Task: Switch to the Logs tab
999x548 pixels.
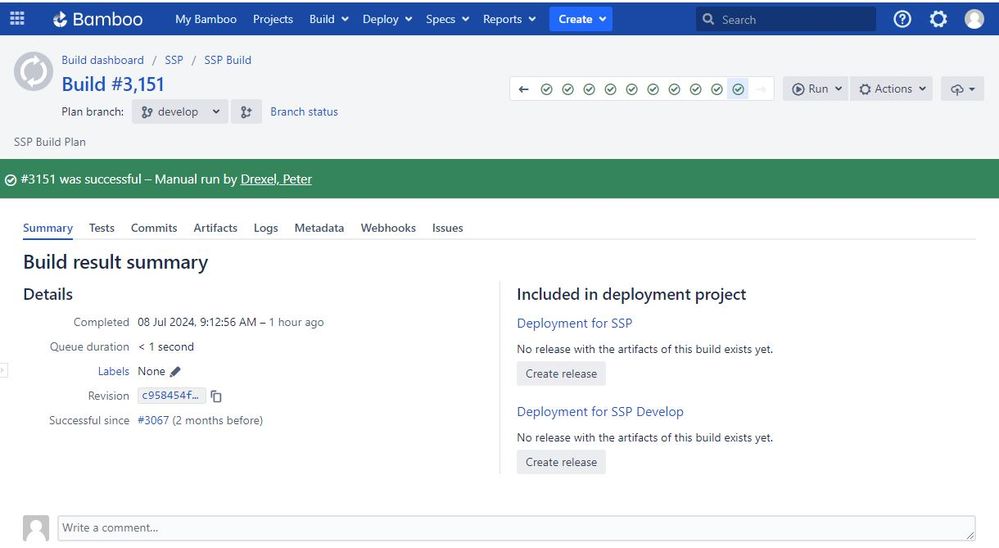Action: click(x=266, y=228)
